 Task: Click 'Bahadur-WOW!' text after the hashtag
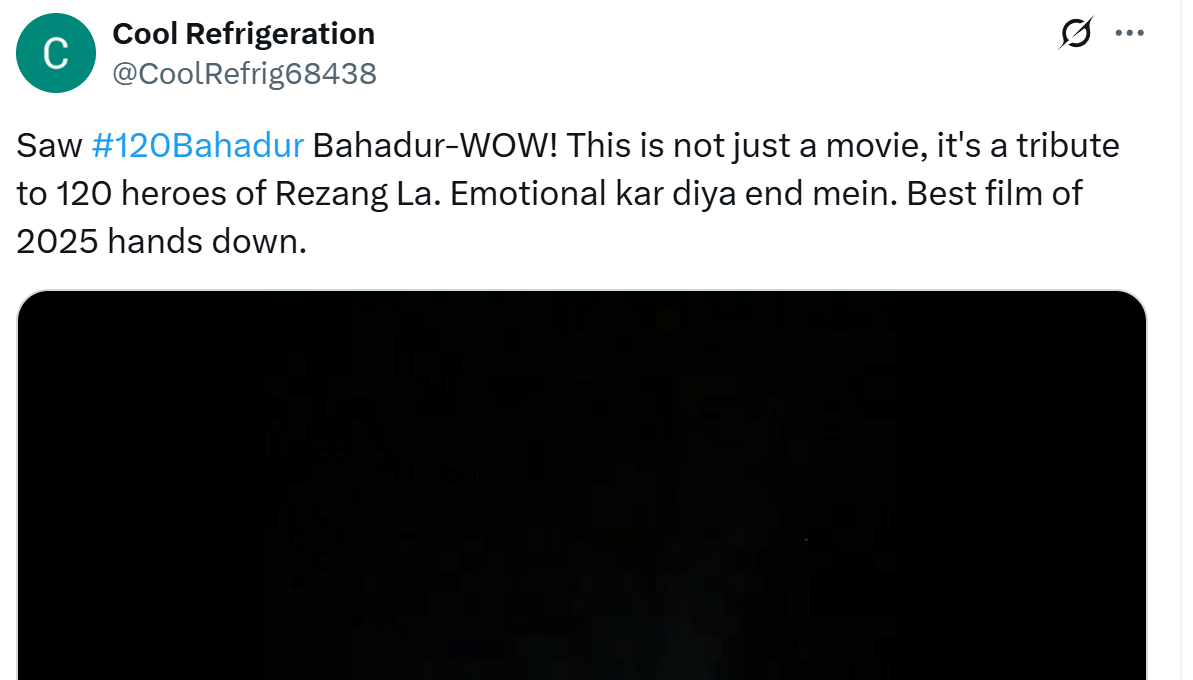tap(435, 145)
